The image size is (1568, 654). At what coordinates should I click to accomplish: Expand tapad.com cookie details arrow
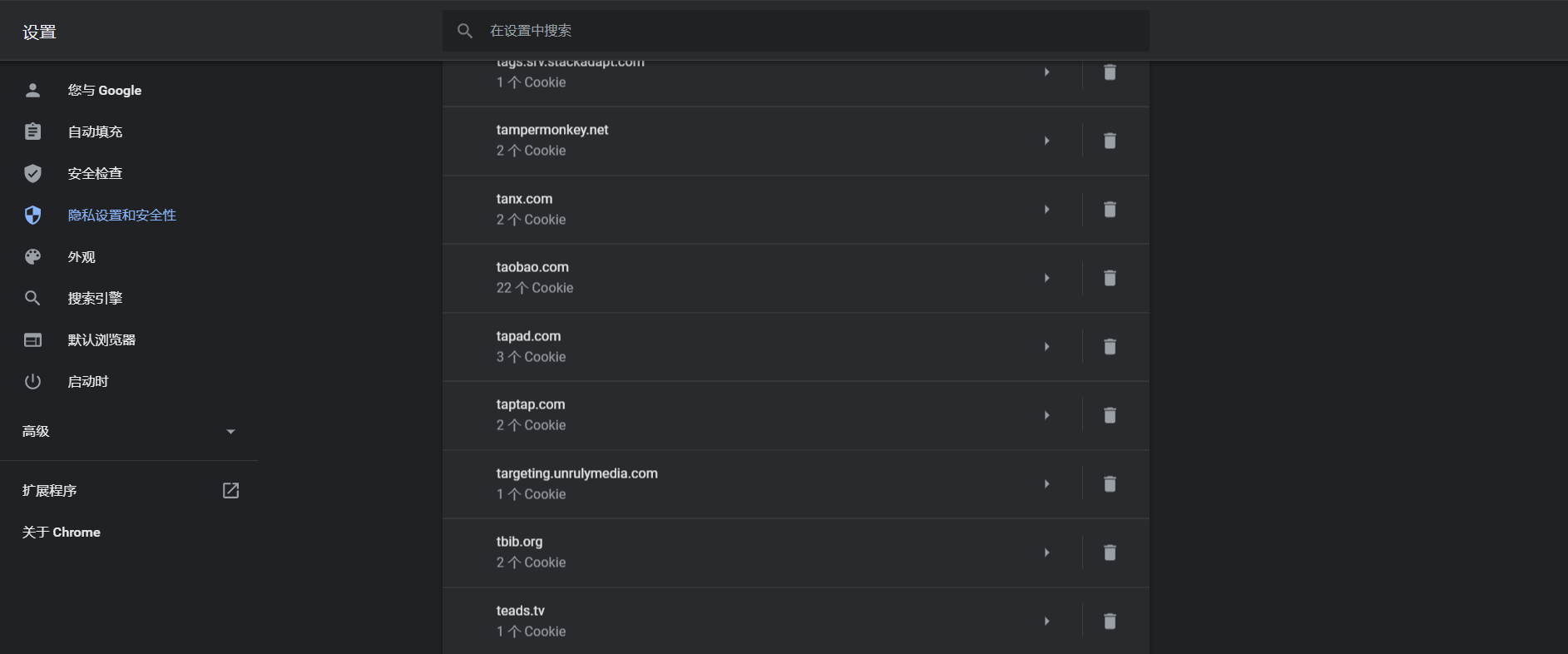(1047, 347)
